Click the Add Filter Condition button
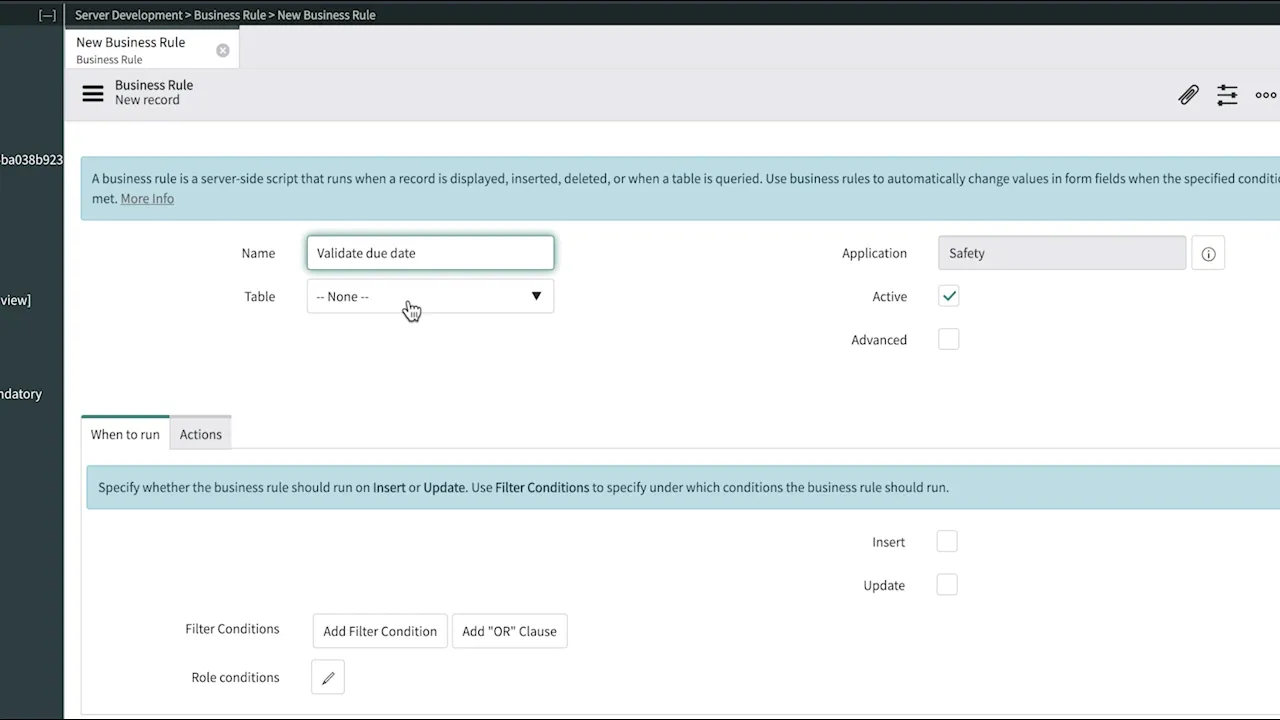 tap(379, 631)
